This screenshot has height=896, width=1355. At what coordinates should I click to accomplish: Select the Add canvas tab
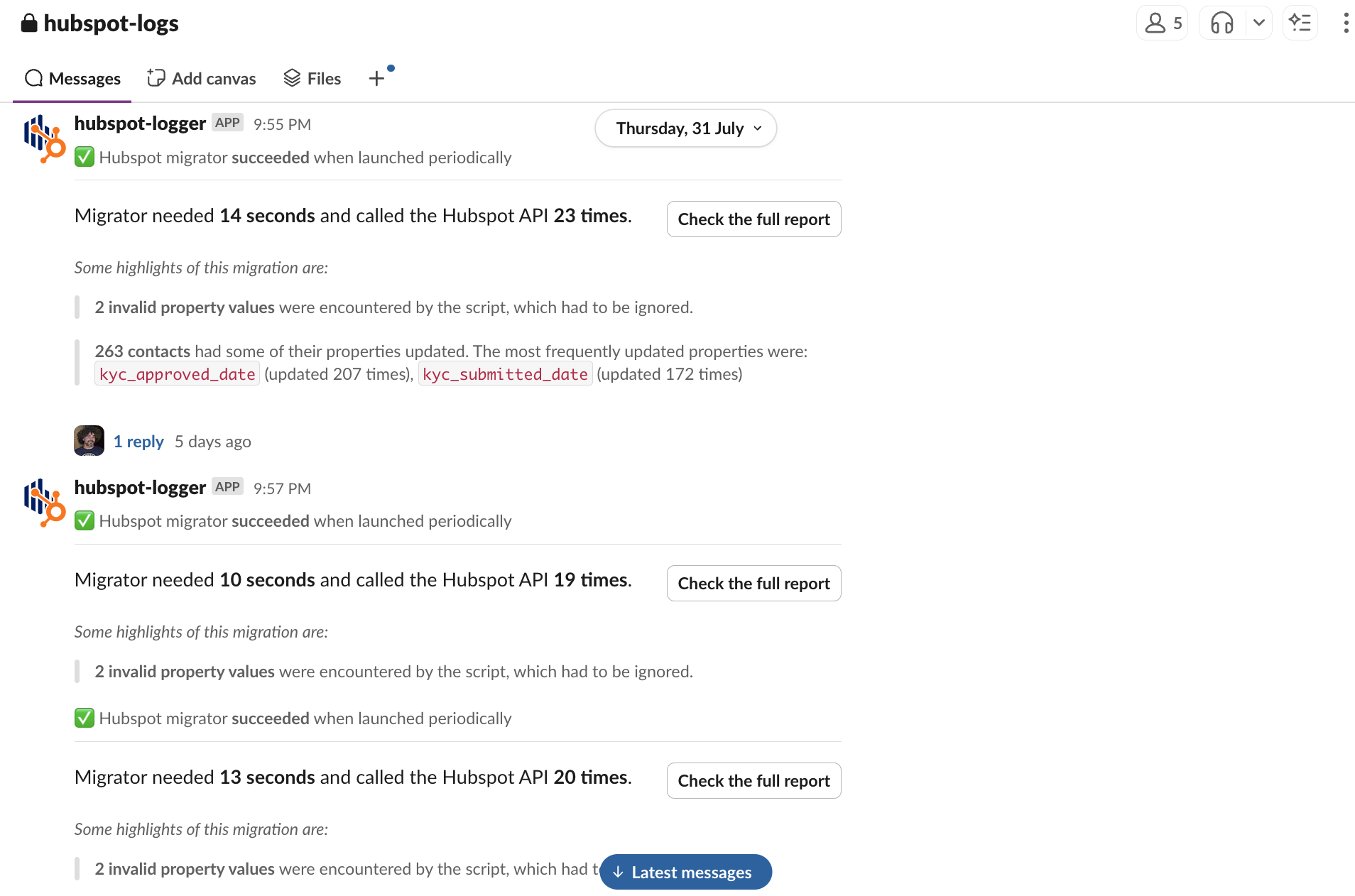pos(202,78)
